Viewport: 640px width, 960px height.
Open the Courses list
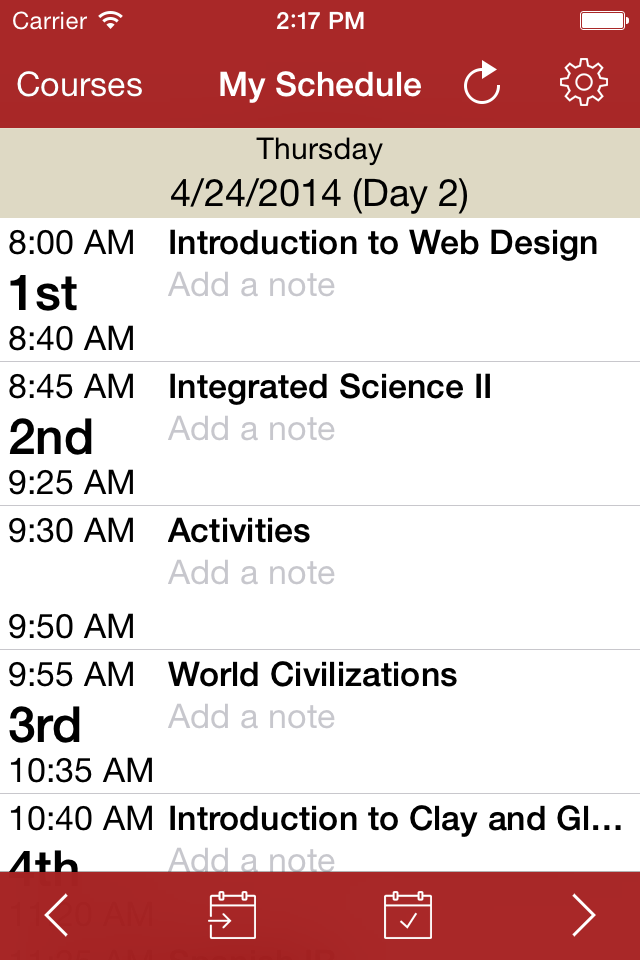[x=78, y=86]
